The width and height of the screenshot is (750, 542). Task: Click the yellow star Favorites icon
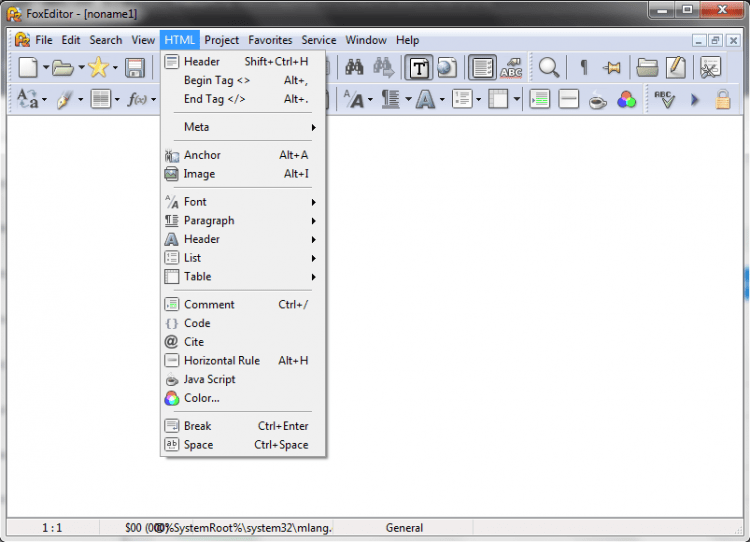(99, 67)
